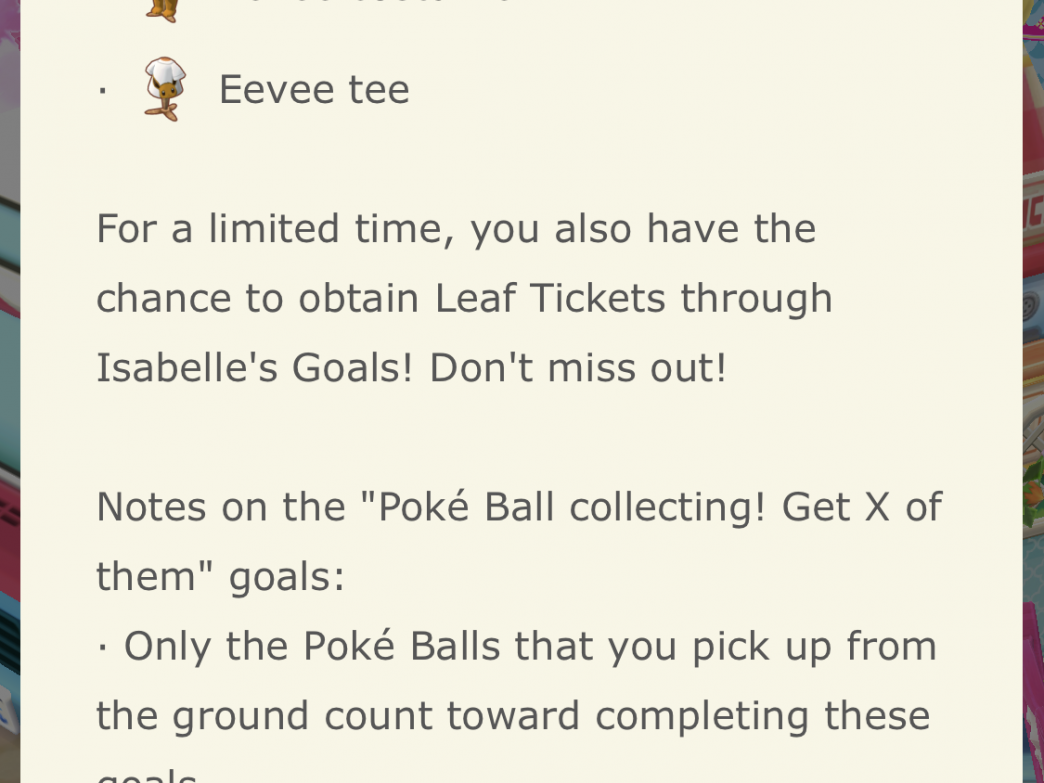Tap the "Get X of" text
This screenshot has width=1044, height=783.
[x=862, y=507]
